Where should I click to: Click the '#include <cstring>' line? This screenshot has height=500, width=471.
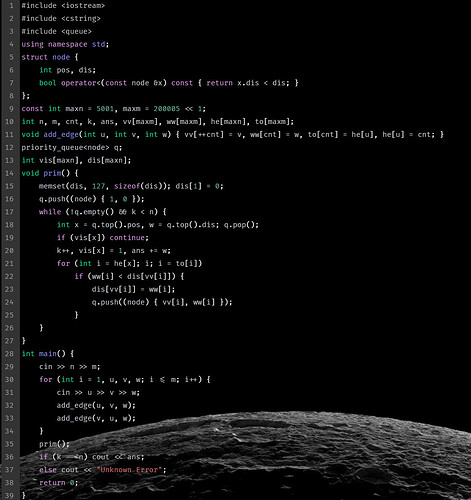61,19
